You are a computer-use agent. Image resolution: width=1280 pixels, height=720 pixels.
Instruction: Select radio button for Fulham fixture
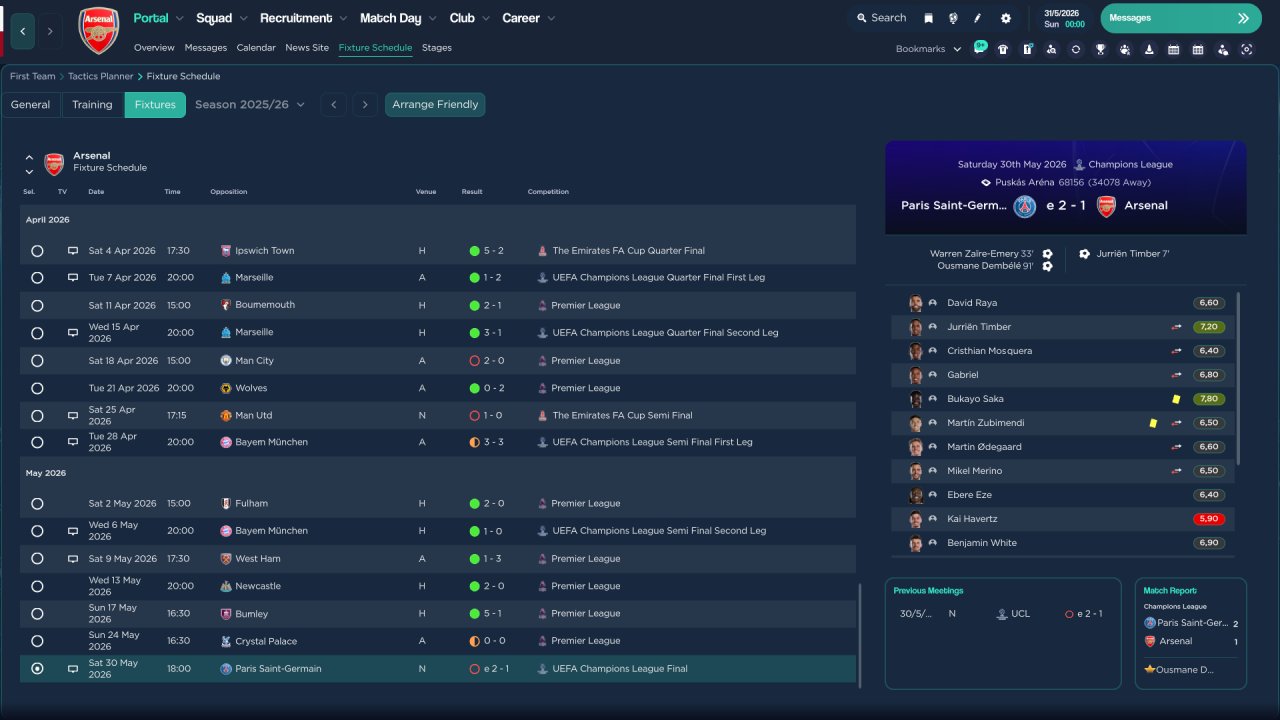(x=37, y=504)
